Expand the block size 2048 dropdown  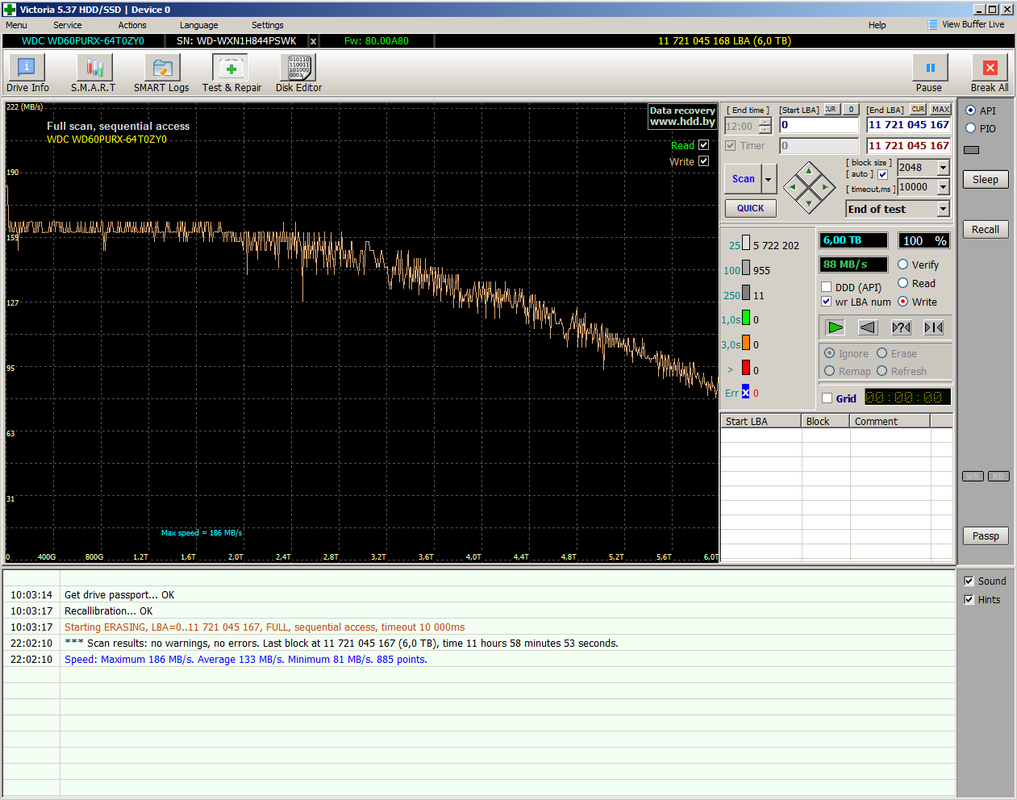(942, 168)
